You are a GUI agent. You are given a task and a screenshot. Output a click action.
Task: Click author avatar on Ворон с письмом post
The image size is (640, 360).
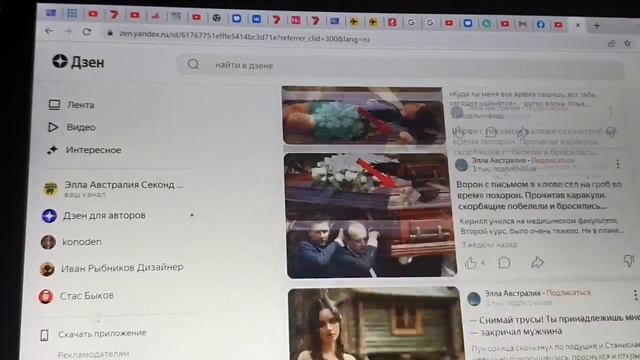(x=461, y=165)
